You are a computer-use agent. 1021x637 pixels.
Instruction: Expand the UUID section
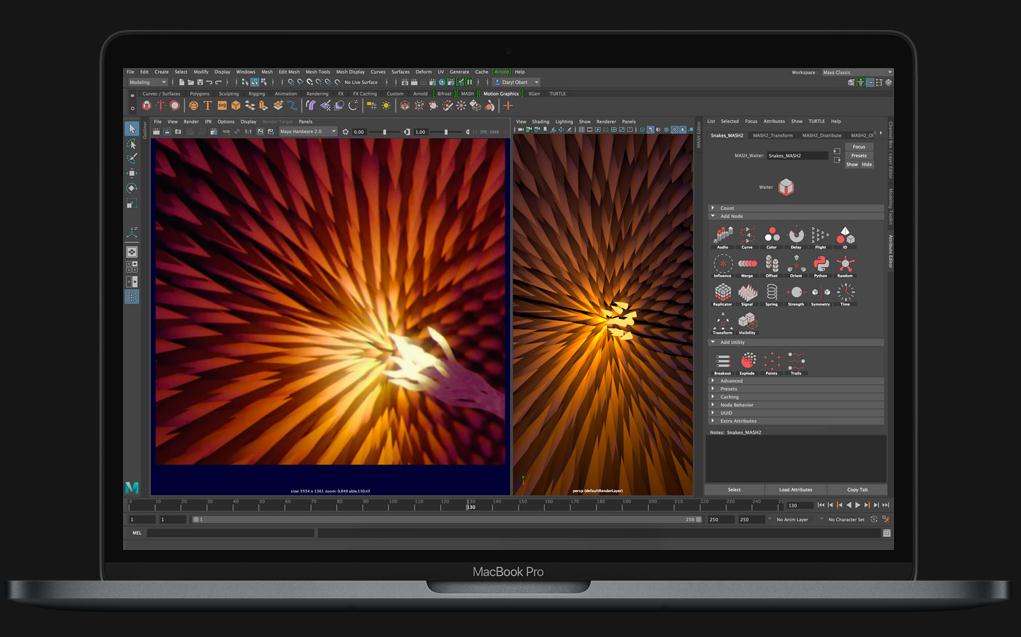(x=796, y=413)
